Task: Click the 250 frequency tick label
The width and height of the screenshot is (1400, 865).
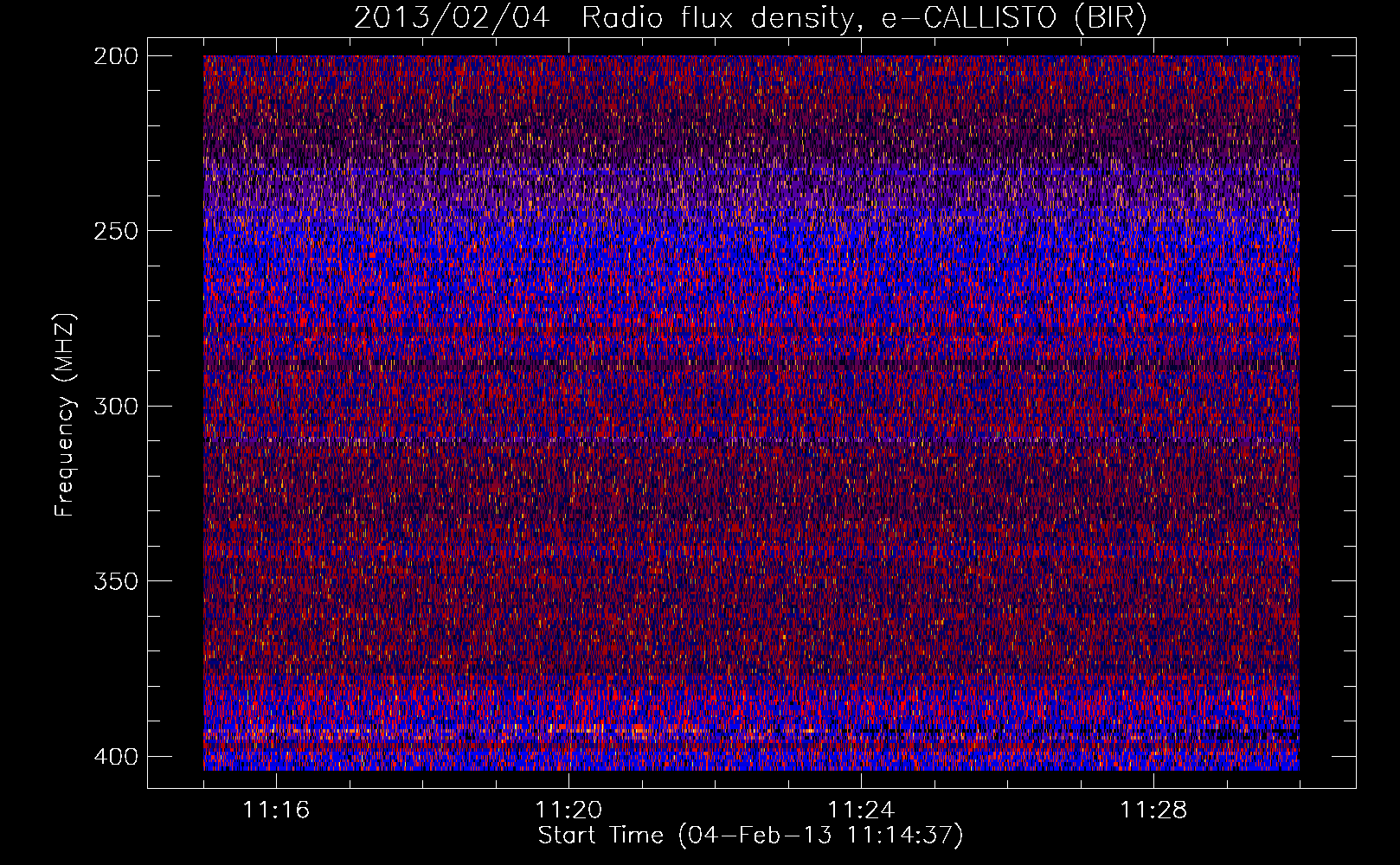Action: (115, 231)
